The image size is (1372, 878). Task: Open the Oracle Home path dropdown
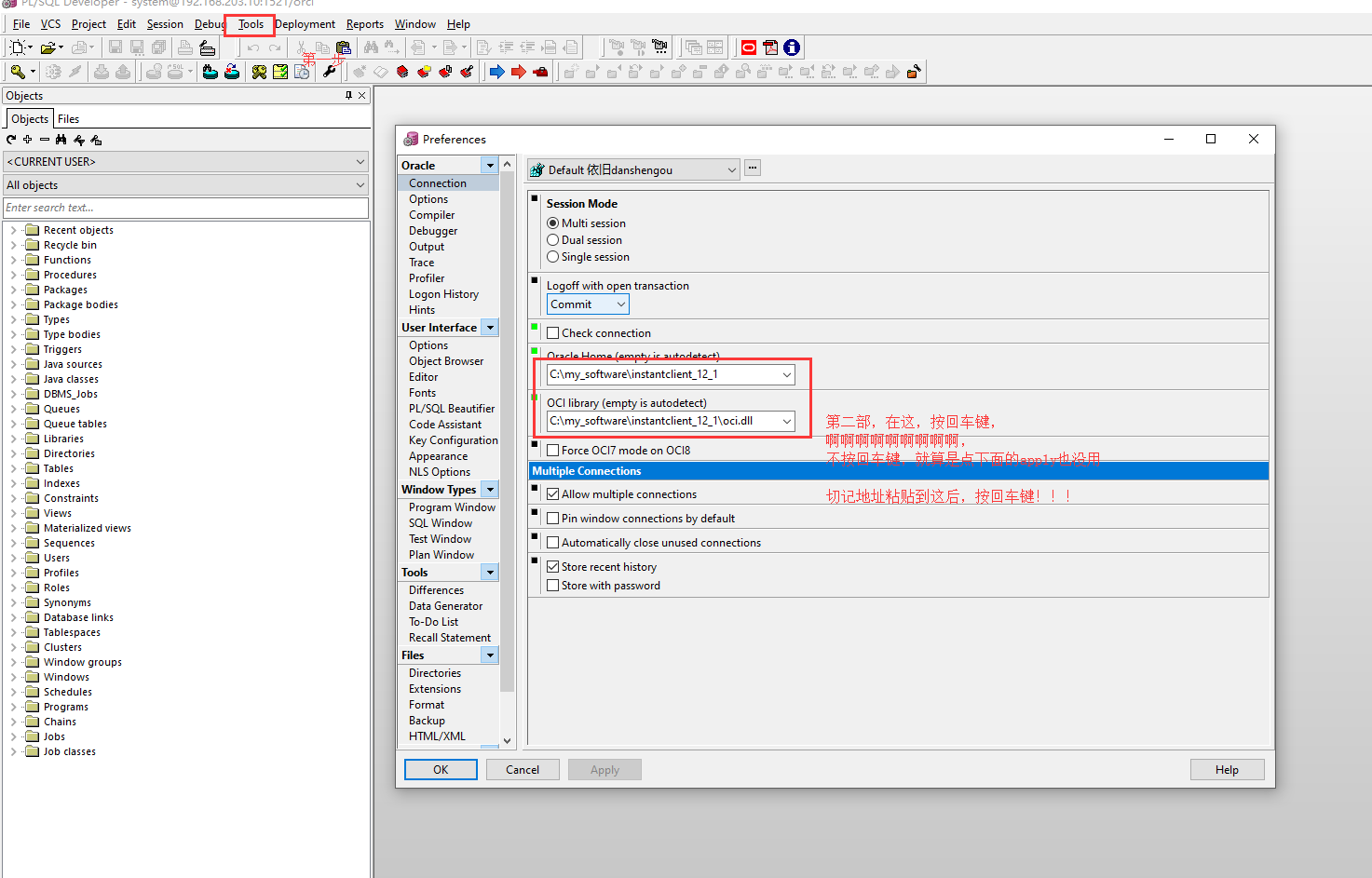(787, 374)
